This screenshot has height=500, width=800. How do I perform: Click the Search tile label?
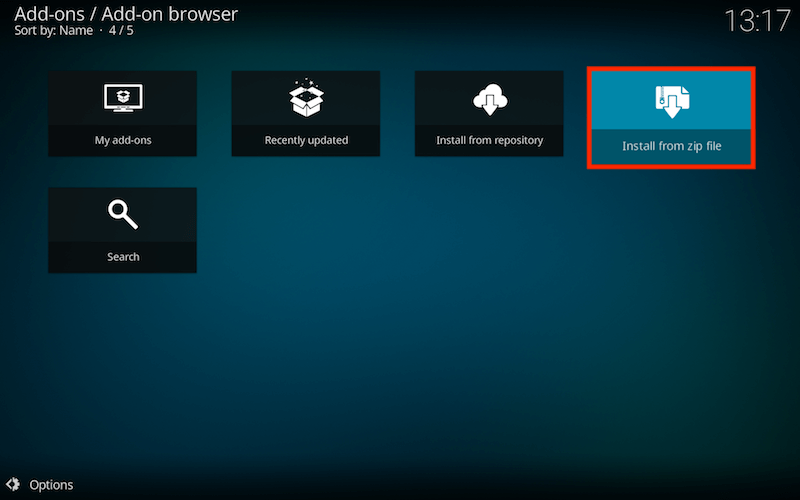(123, 257)
